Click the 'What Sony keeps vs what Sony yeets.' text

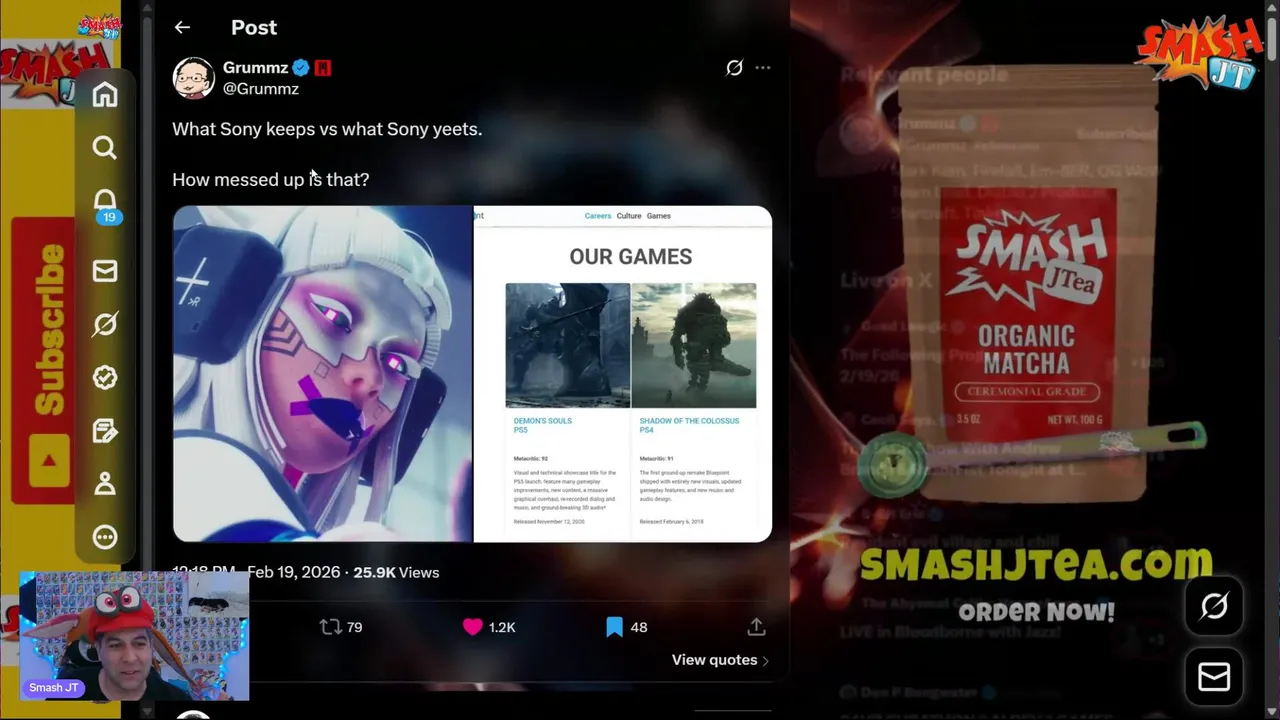[x=327, y=129]
